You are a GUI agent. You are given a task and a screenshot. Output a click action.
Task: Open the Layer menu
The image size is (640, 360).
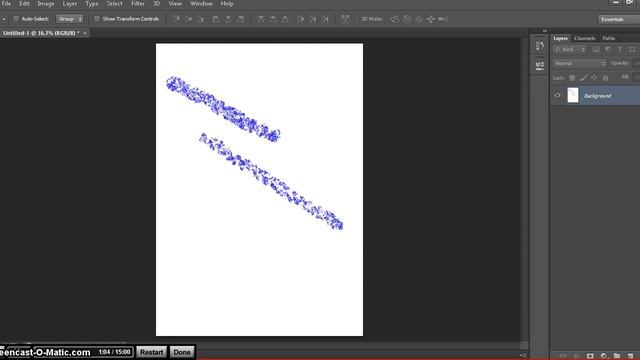(x=69, y=4)
